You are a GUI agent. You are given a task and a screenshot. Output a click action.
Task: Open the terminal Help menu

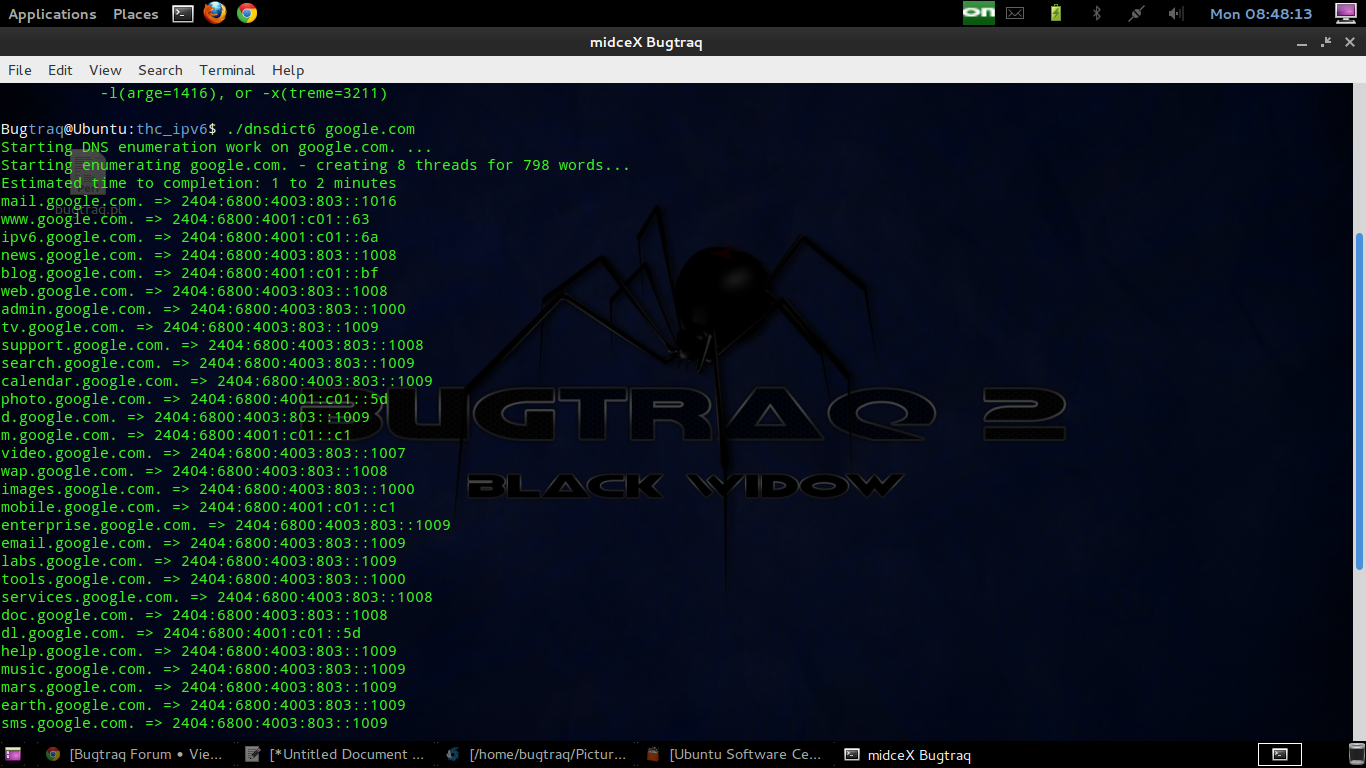pos(288,70)
